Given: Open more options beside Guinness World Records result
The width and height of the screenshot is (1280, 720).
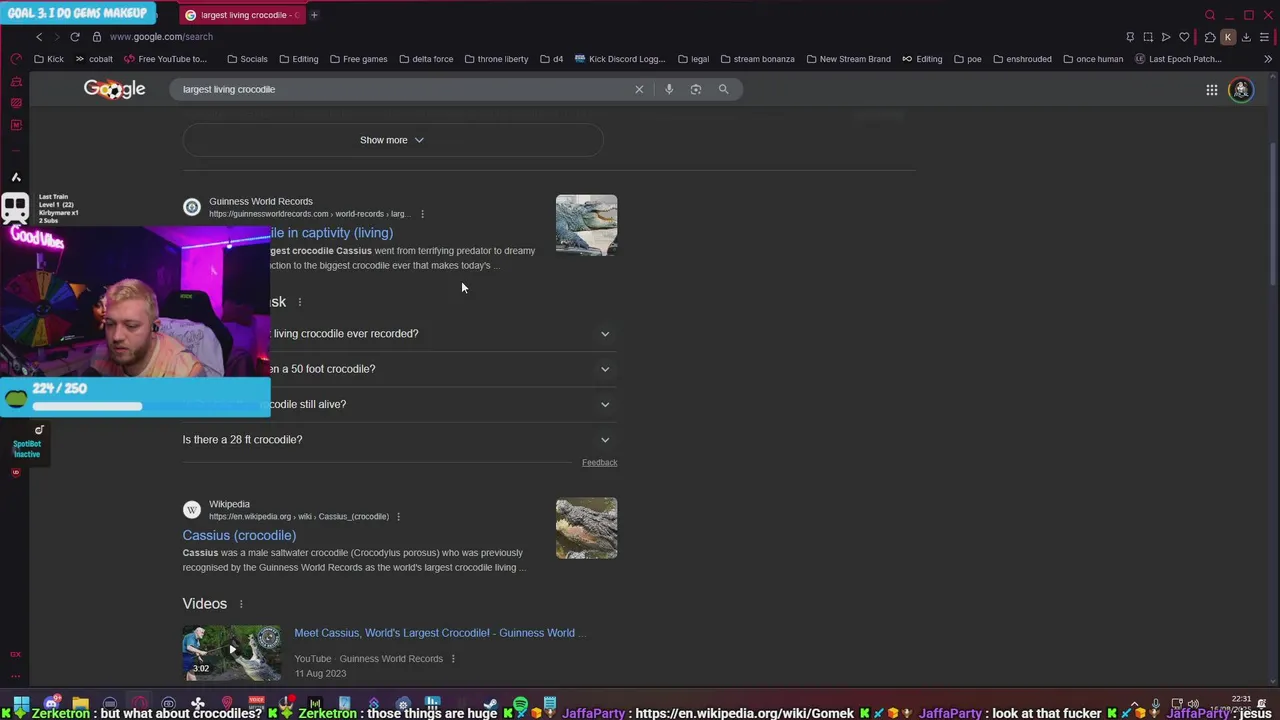Looking at the screenshot, I should [x=422, y=214].
